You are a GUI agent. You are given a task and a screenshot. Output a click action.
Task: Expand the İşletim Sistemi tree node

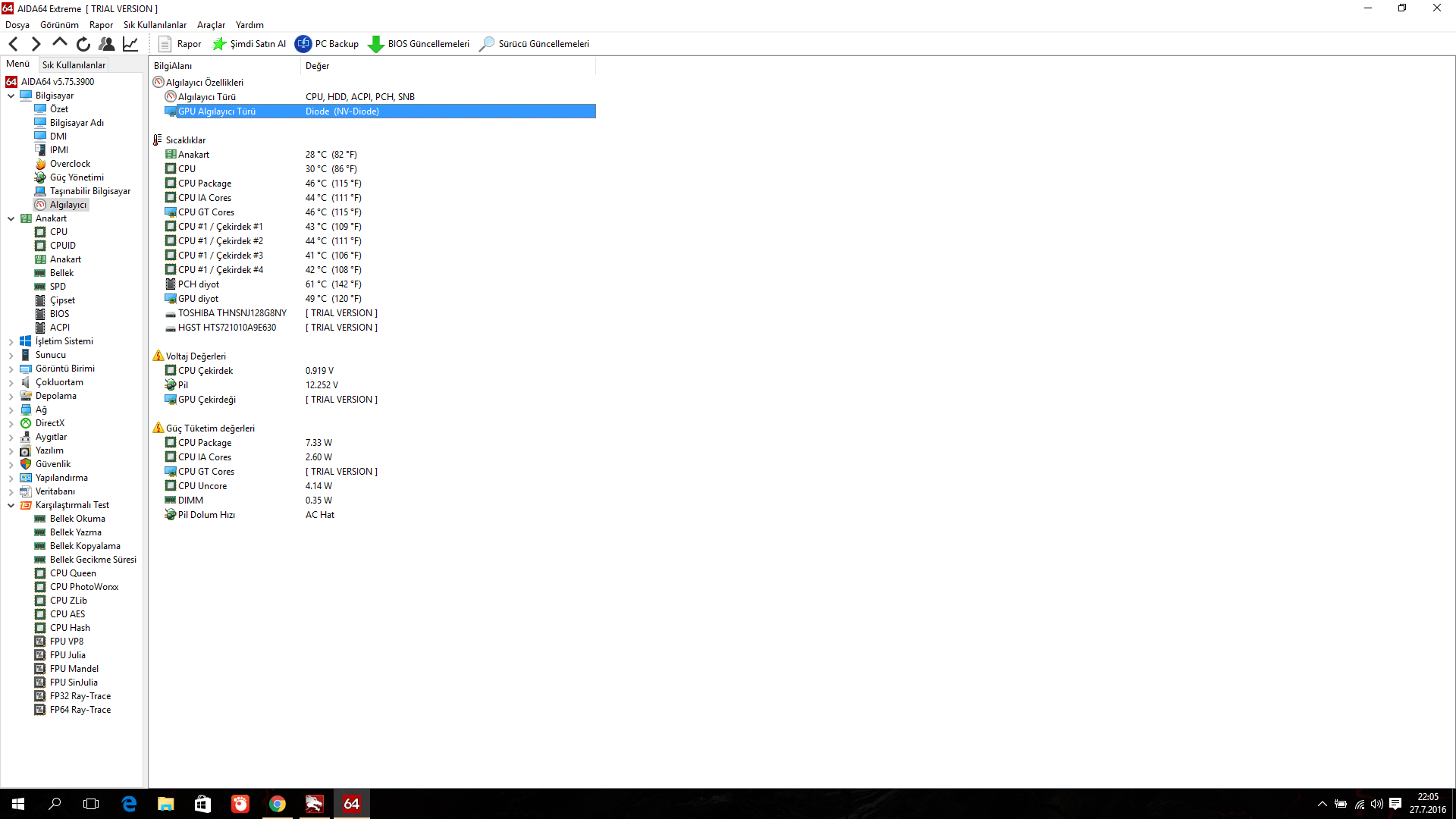tap(11, 341)
